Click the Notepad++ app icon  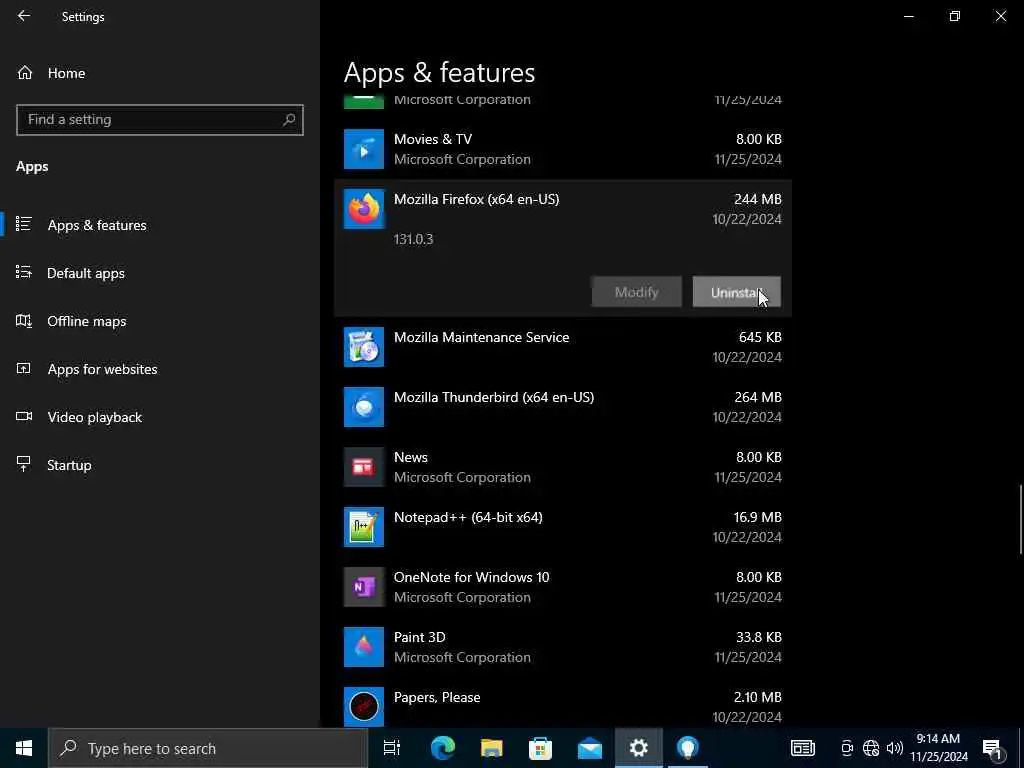tap(364, 527)
